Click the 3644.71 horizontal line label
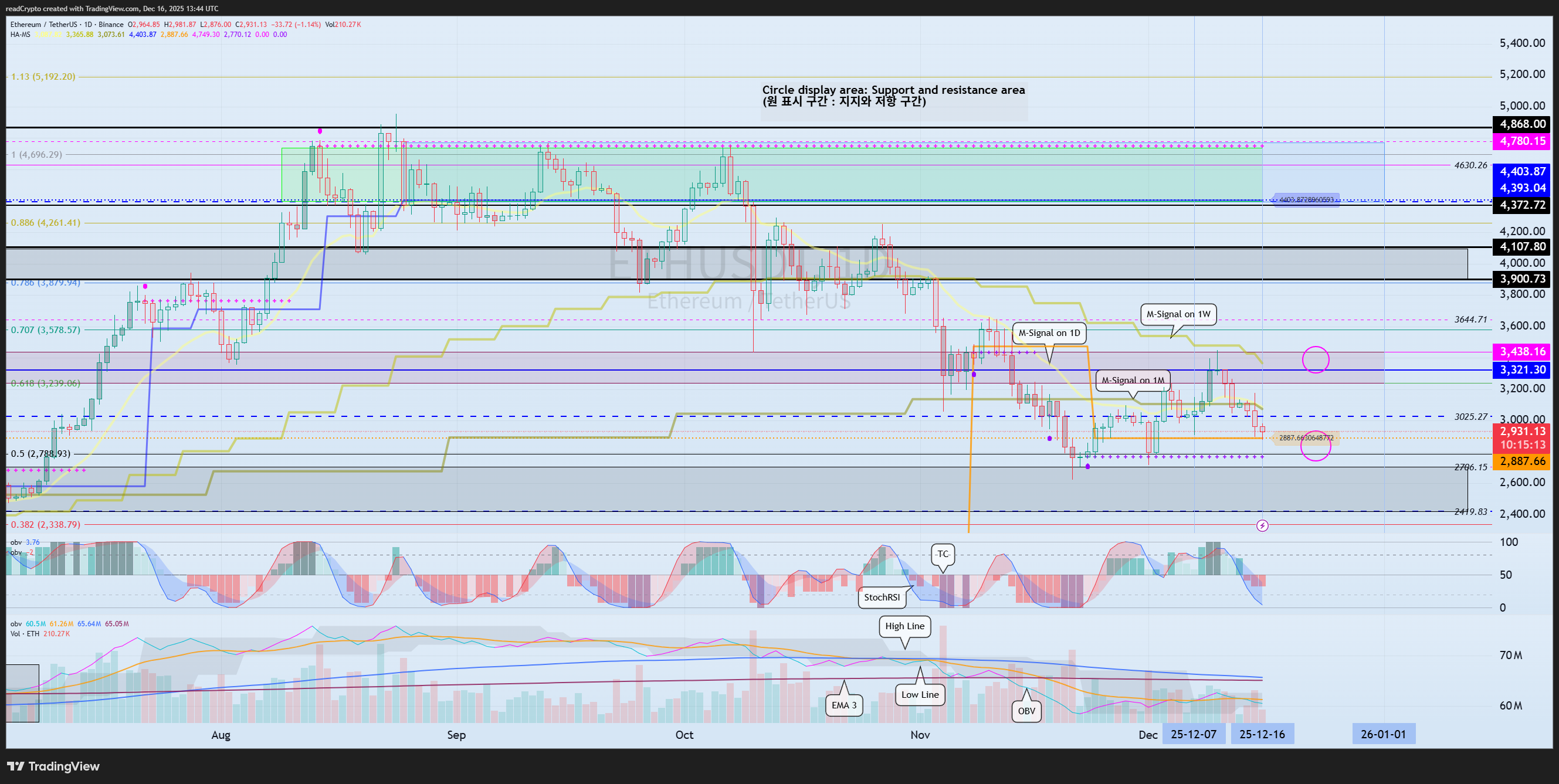 pos(1470,320)
